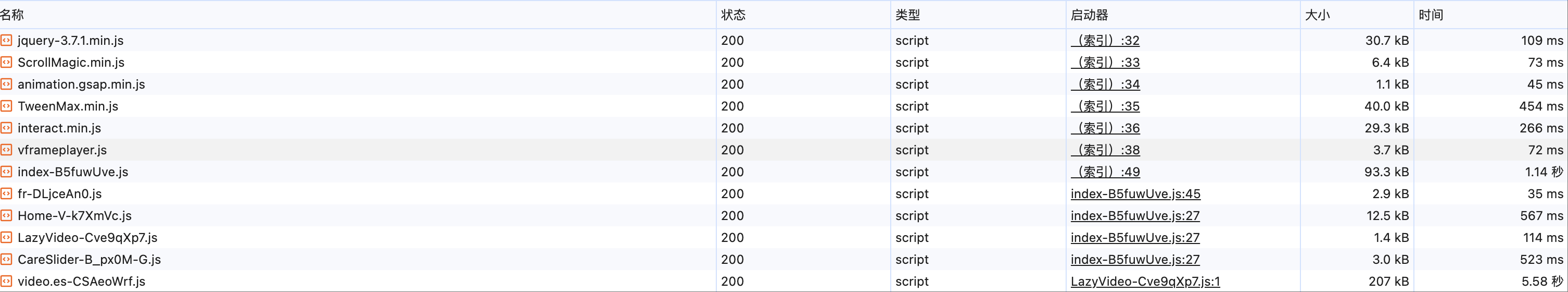The image size is (1568, 292).
Task: Open initiator link (索引):49
Action: 1105,172
